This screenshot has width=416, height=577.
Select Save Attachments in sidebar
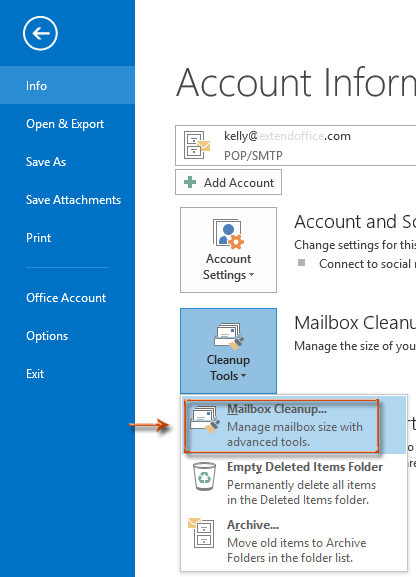[67, 199]
